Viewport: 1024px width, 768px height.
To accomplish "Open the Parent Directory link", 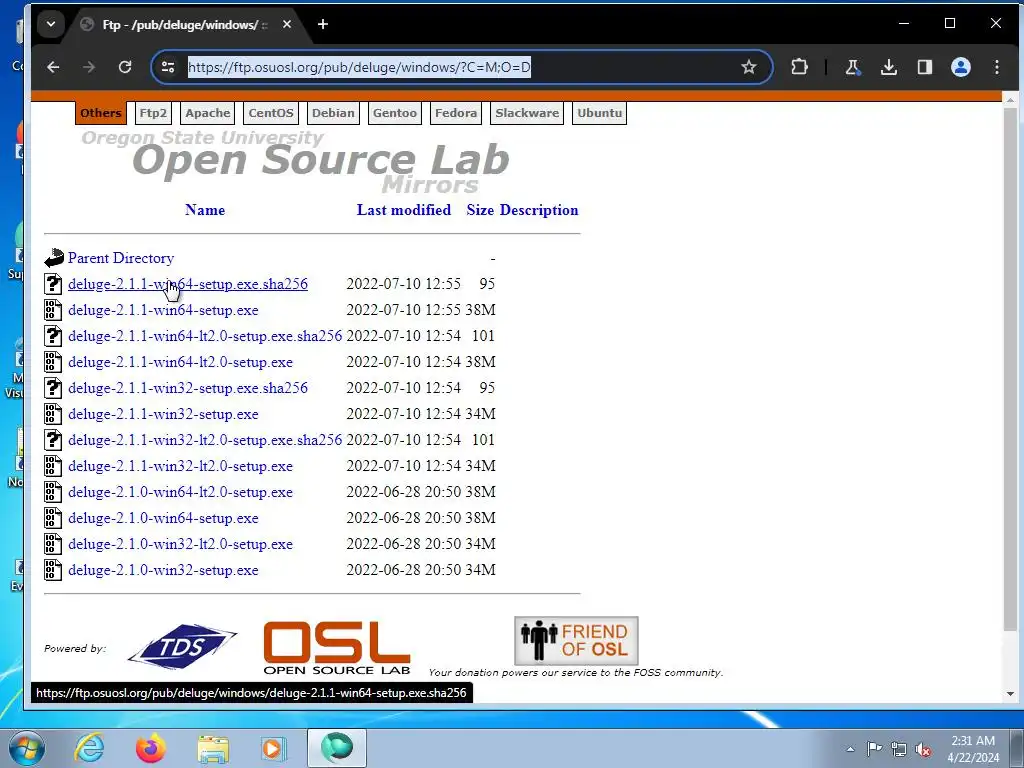I will (x=121, y=258).
